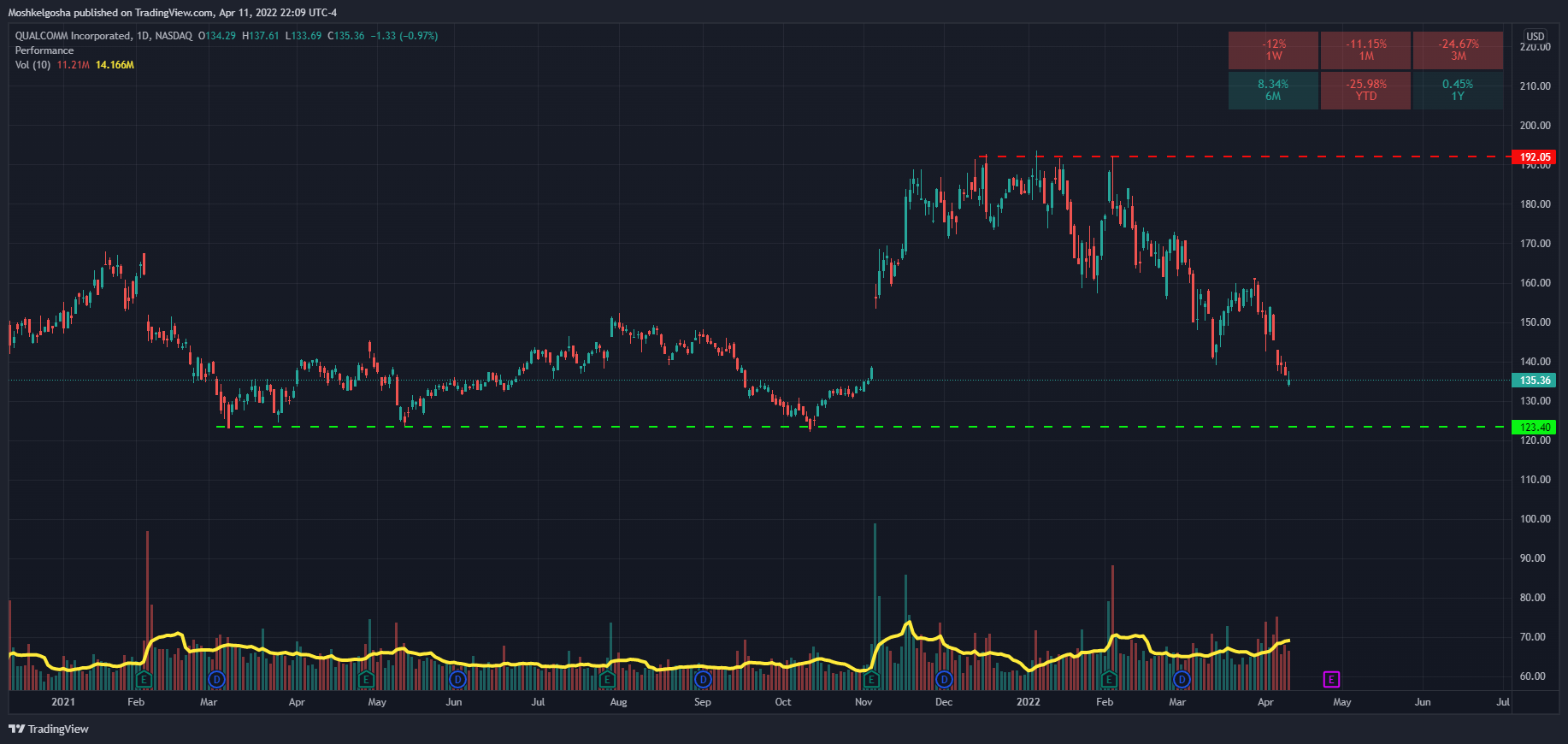Click the green 123.40 support price label

coord(1535,427)
